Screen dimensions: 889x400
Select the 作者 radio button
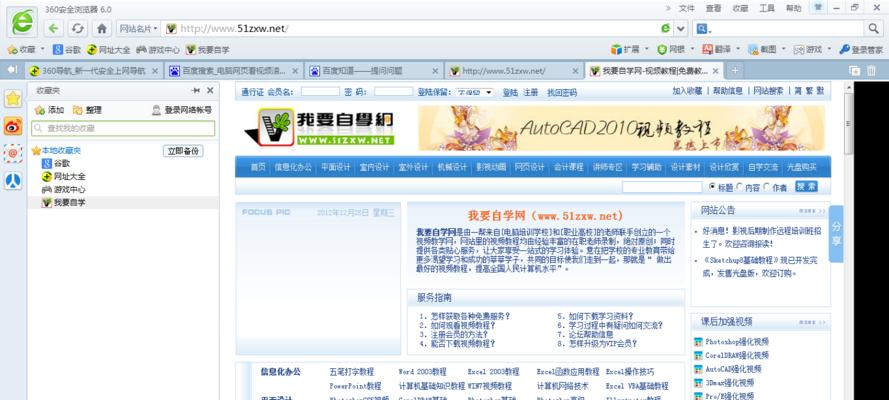point(767,186)
